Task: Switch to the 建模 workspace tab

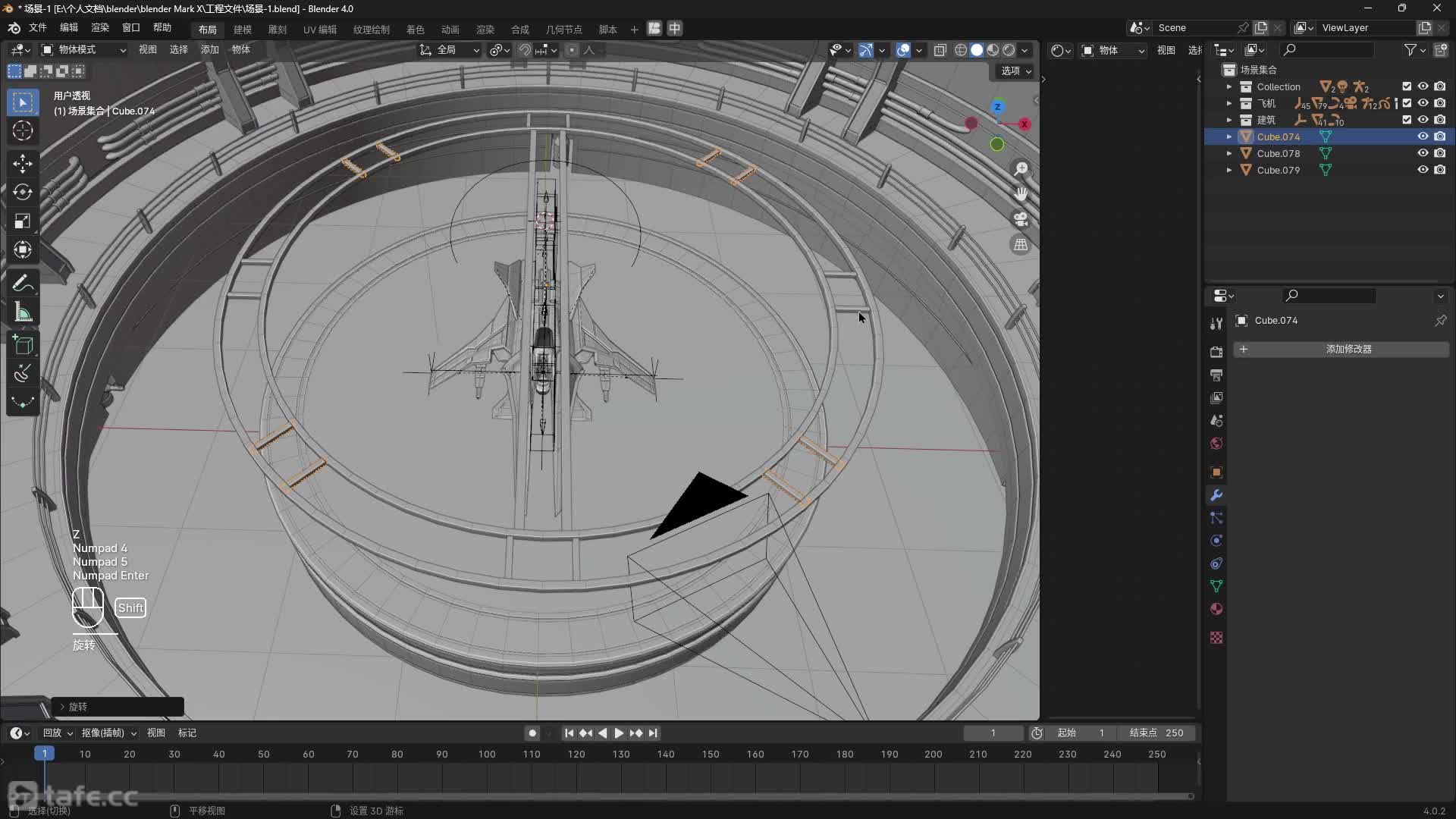Action: 243,30
